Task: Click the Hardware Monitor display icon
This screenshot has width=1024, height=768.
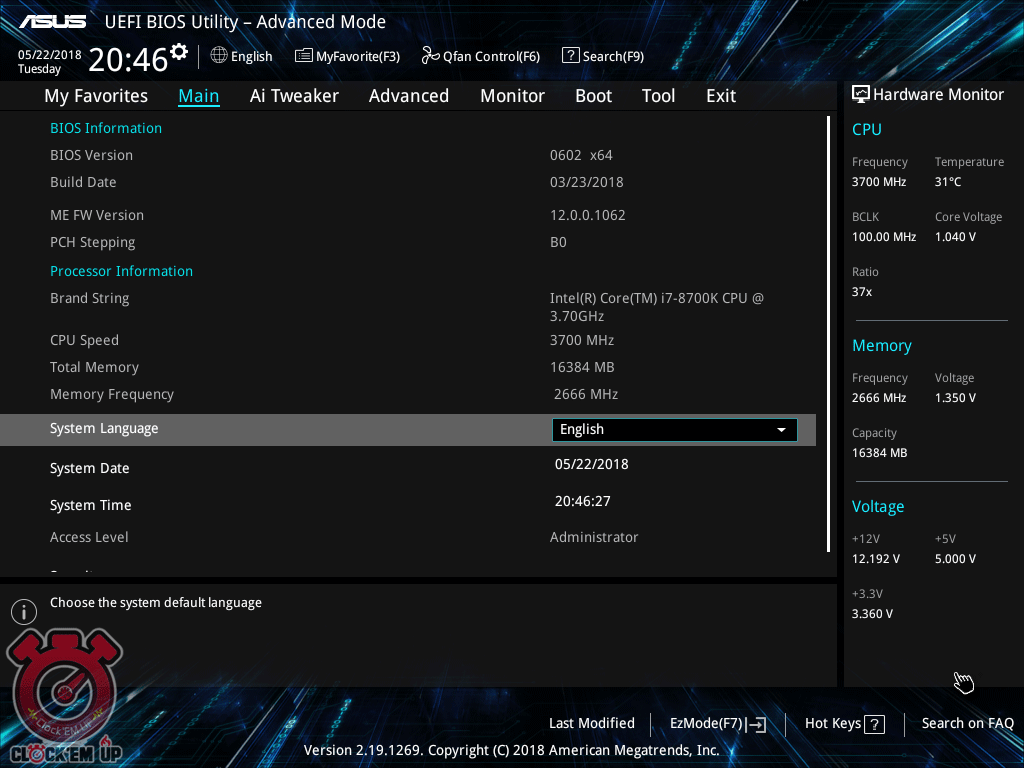Action: (860, 94)
